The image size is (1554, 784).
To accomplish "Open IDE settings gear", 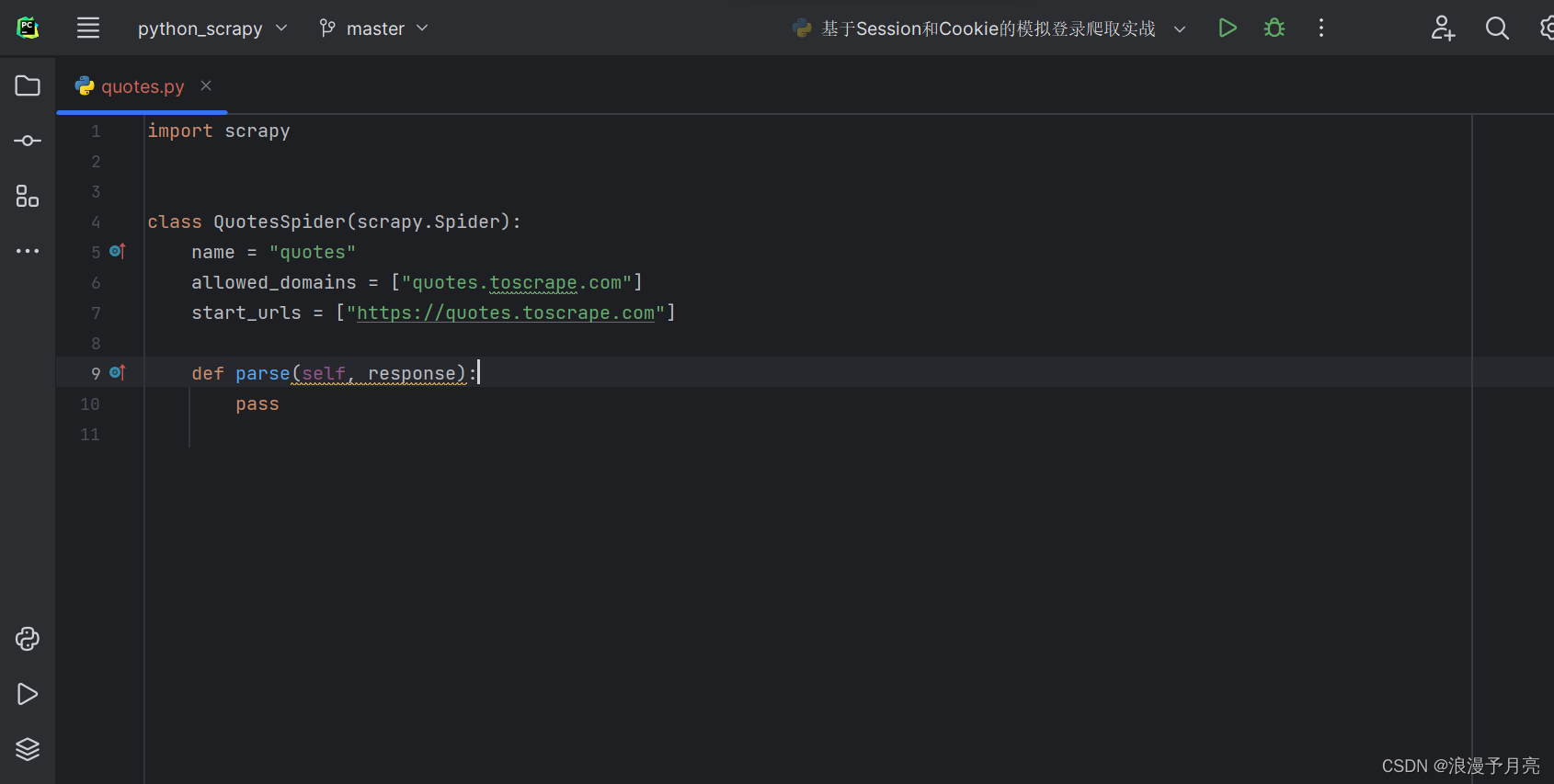I will (x=1547, y=28).
